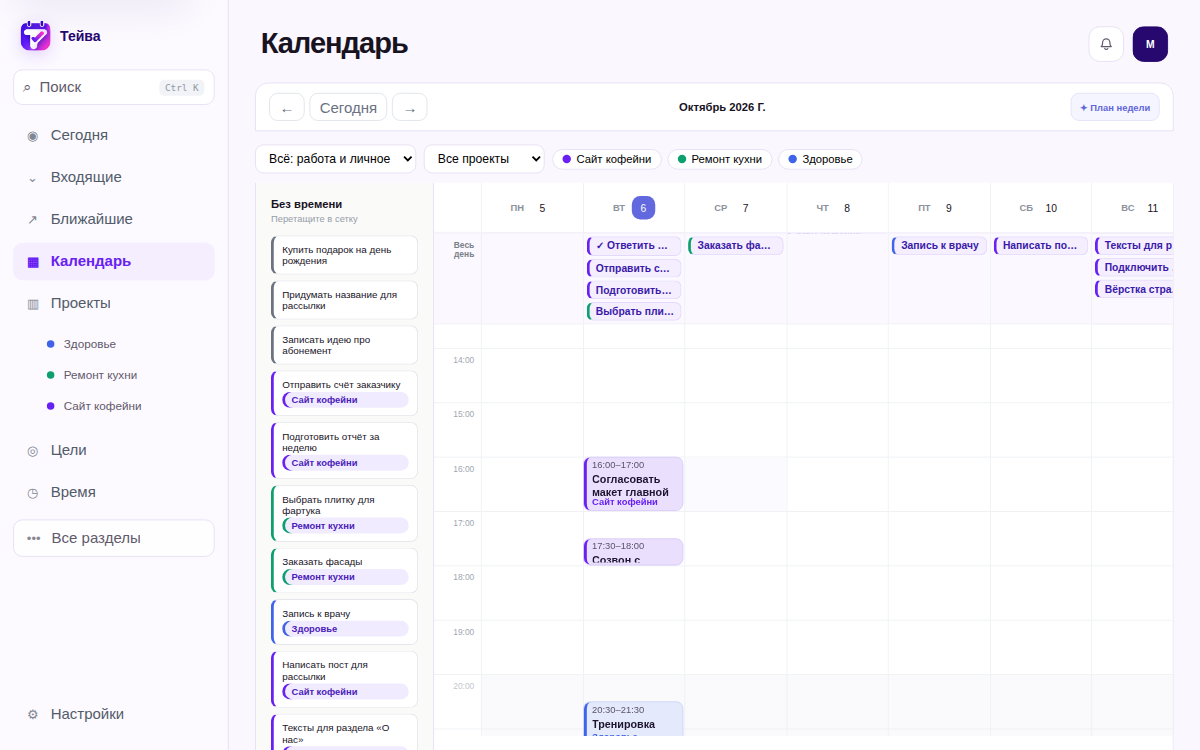Click the Все разделы button
The image size is (1200, 750).
114,538
